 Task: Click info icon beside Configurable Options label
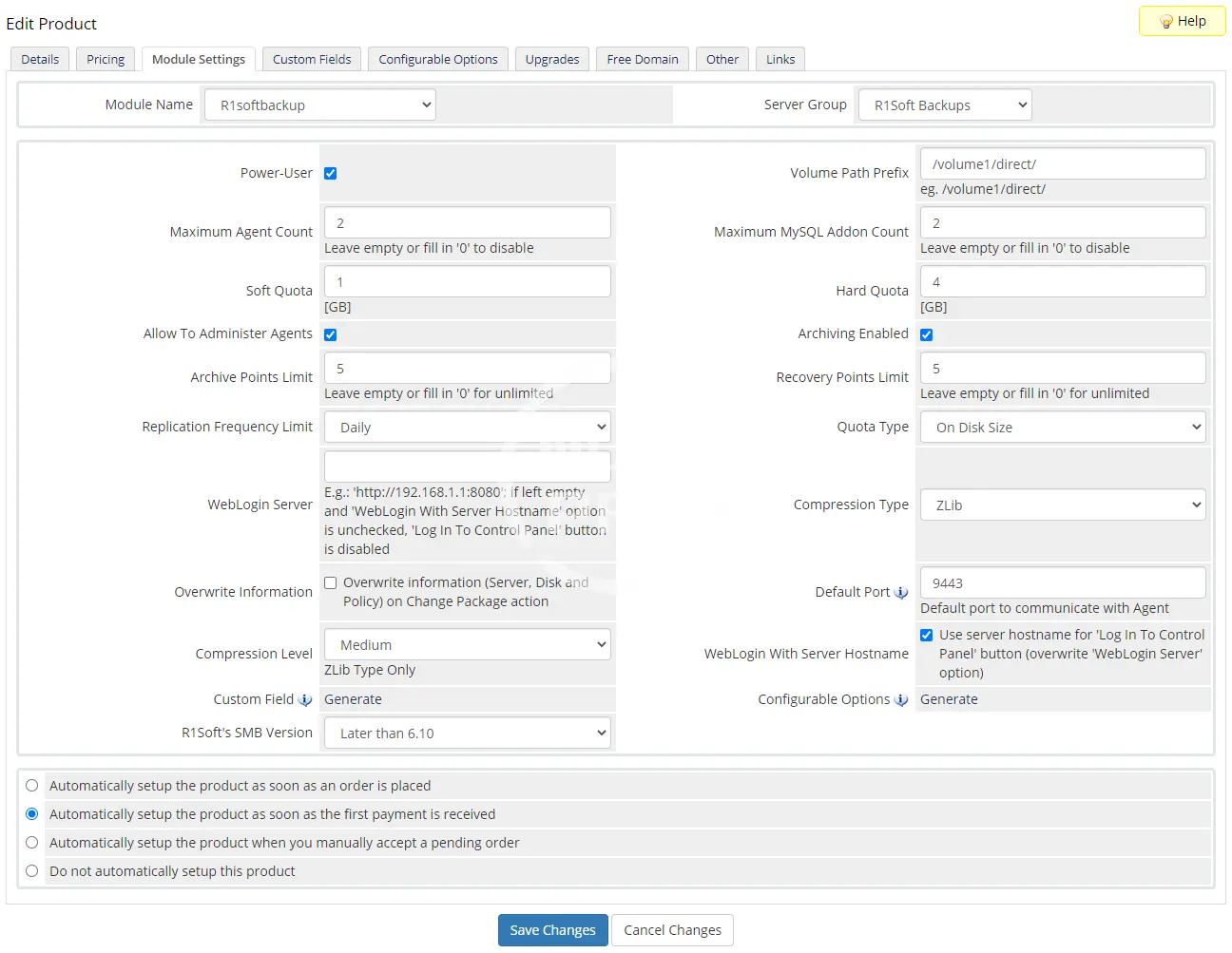(901, 700)
